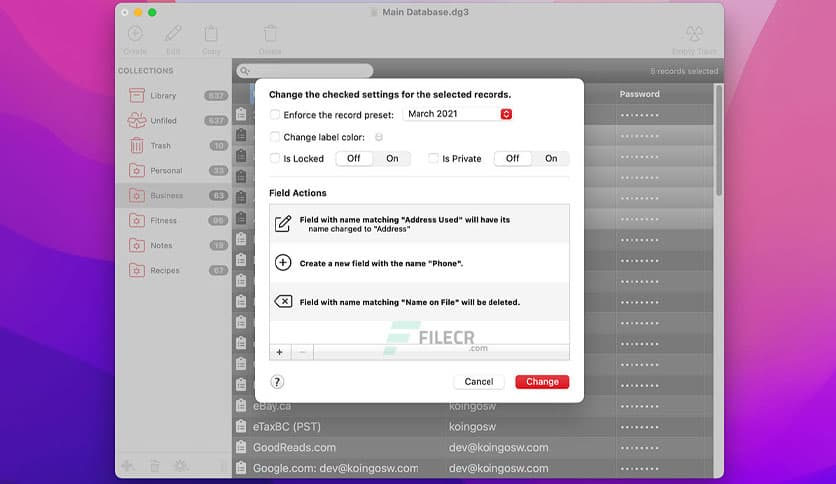Open the March 2021 record preset dropdown
836x484 pixels.
(457, 114)
